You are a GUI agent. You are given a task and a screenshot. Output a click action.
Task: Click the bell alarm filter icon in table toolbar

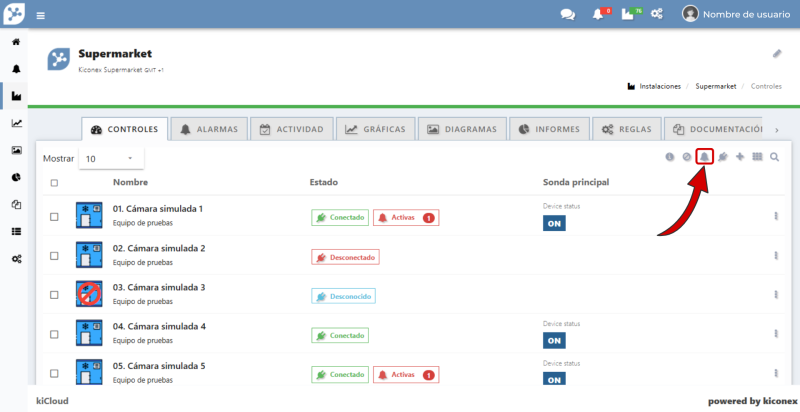(x=704, y=157)
